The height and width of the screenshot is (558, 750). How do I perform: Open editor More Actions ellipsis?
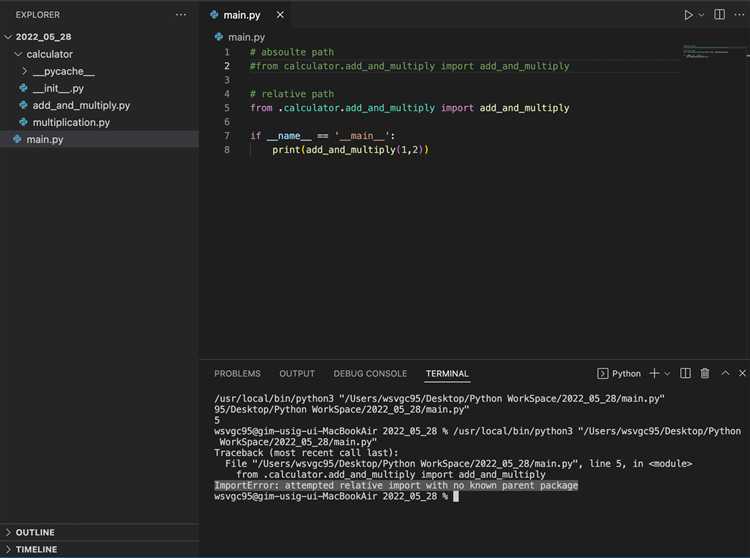(x=739, y=14)
